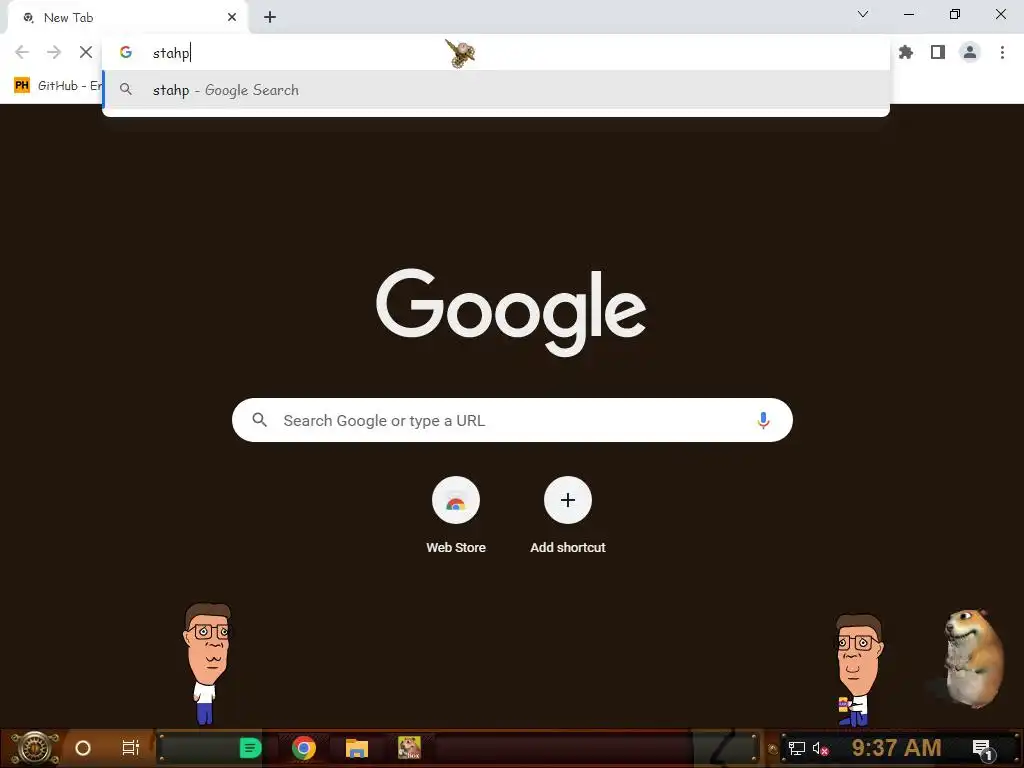
Task: Click the stop loading X button
Action: pos(86,52)
